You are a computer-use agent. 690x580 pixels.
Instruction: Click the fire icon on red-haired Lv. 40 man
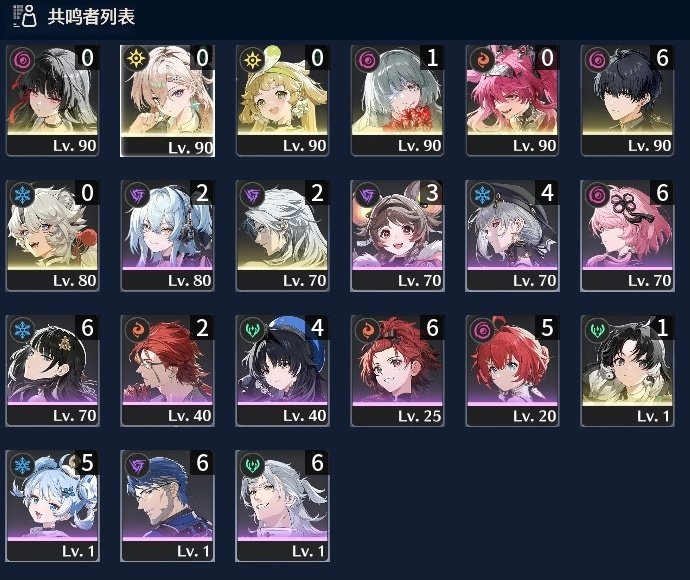coord(137,329)
